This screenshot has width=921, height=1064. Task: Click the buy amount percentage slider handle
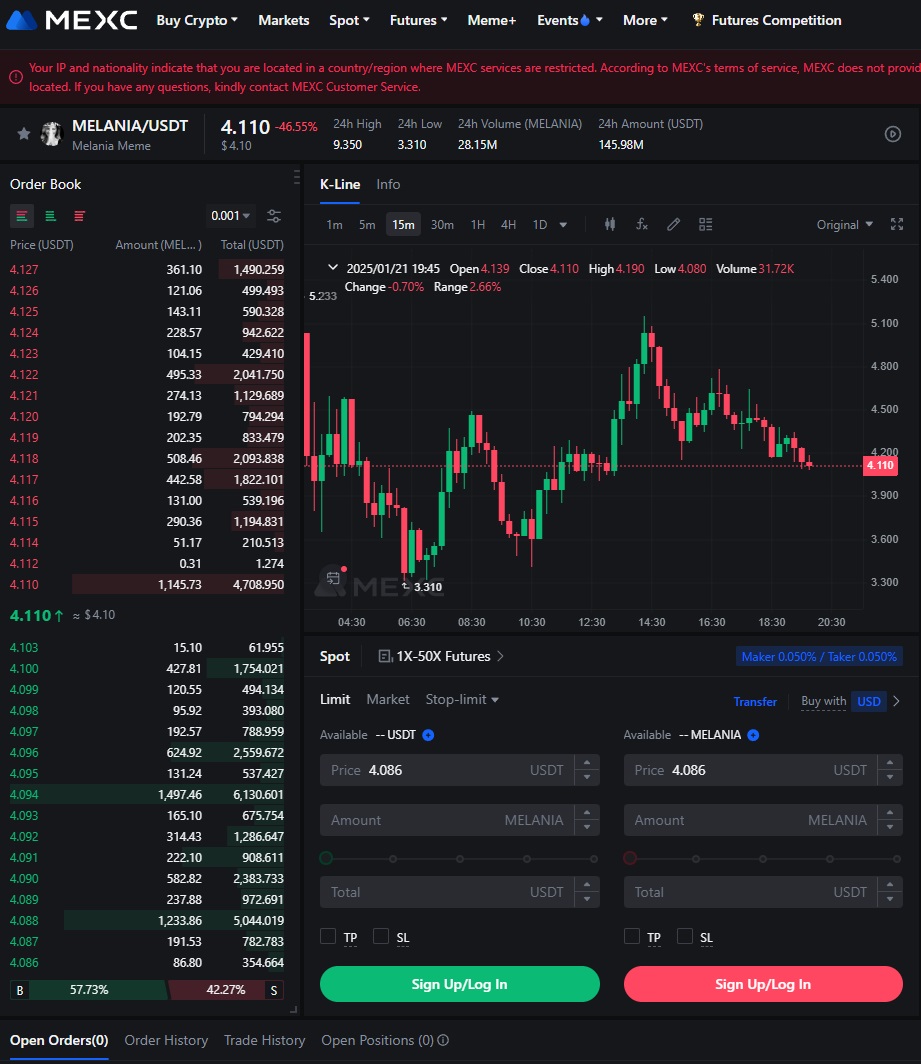(326, 858)
